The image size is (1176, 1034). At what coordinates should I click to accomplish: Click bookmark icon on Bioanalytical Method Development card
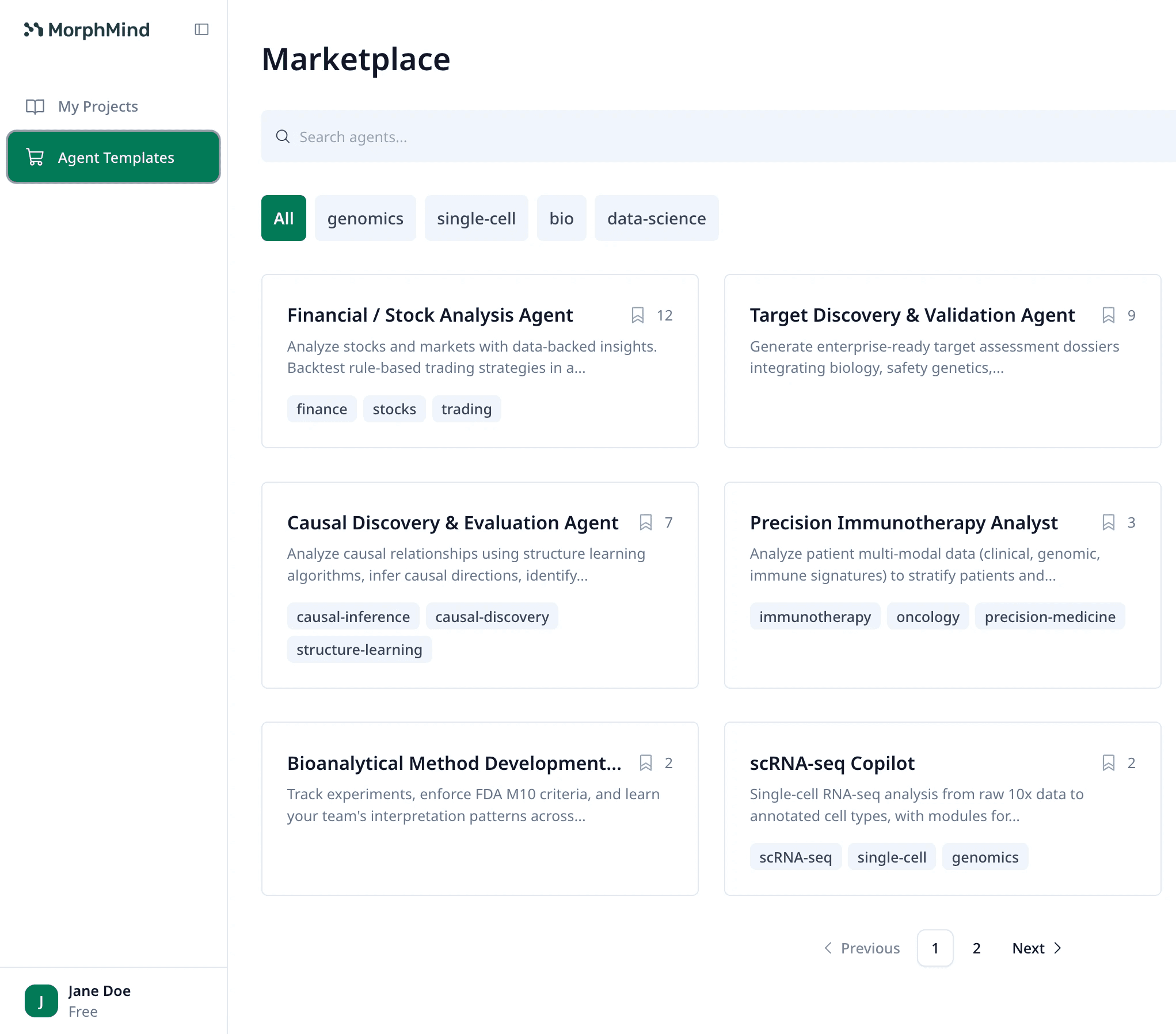[645, 763]
